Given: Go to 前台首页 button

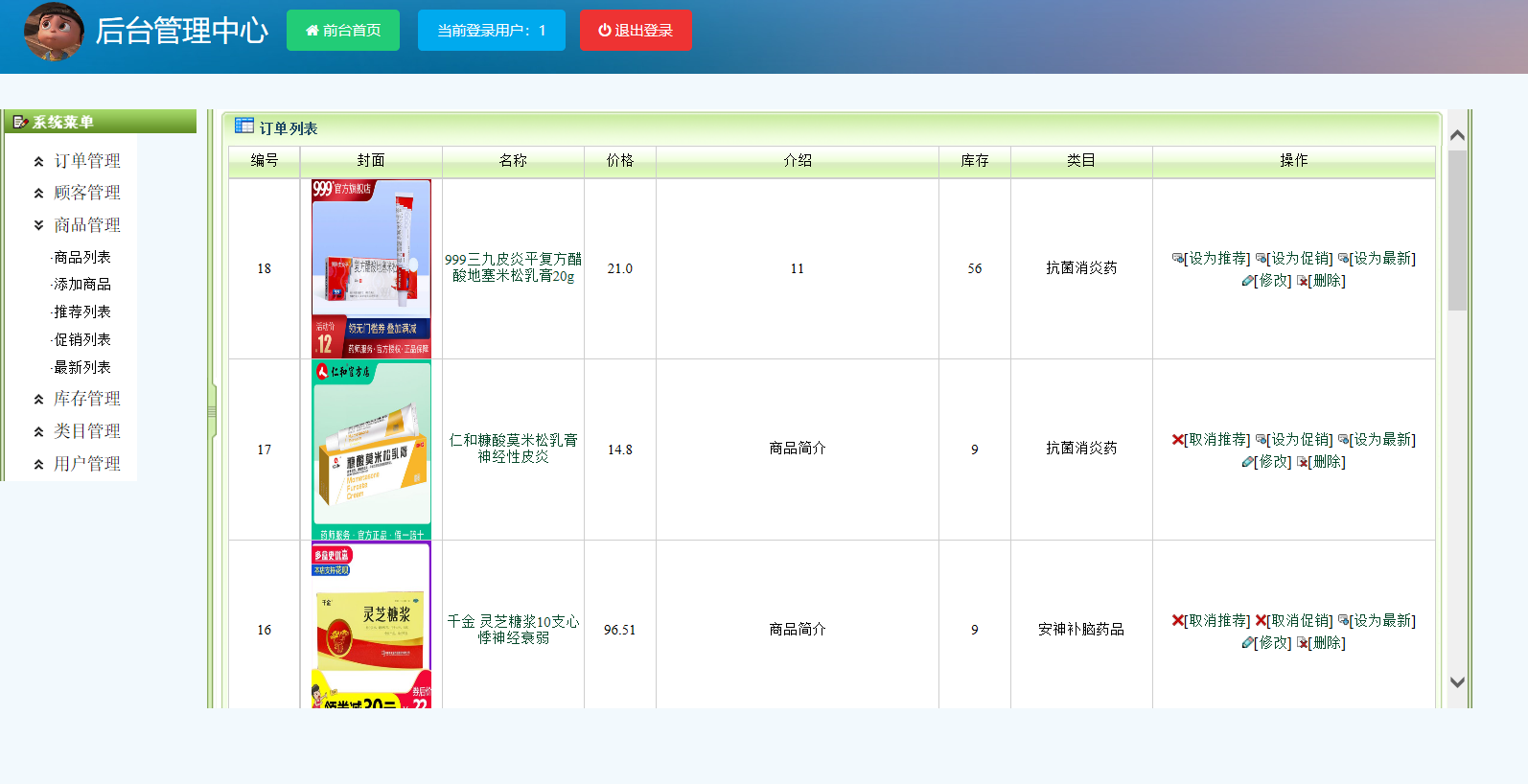Looking at the screenshot, I should [343, 31].
